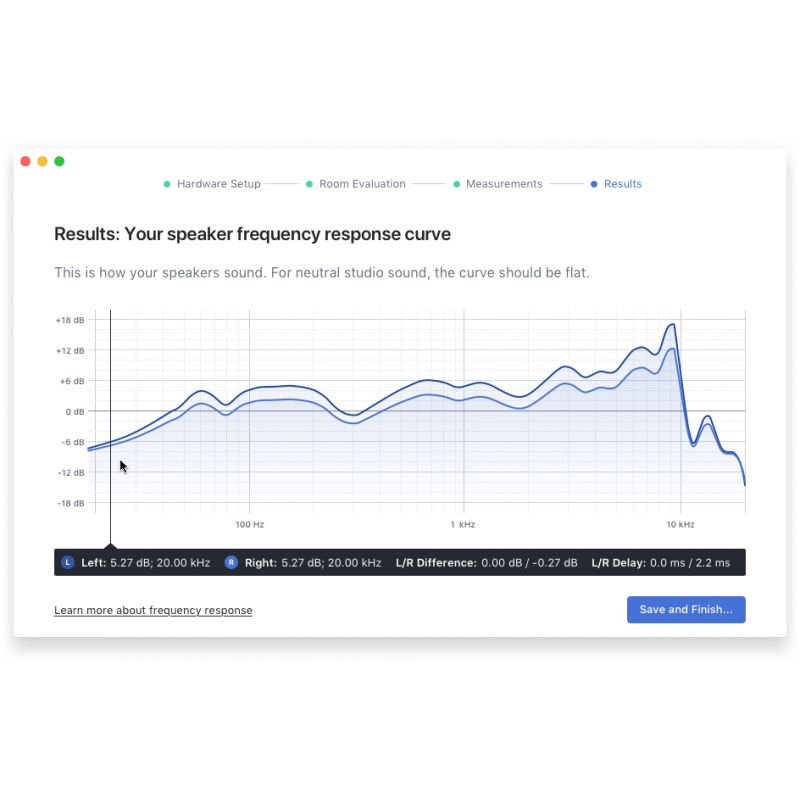Click the L/R Delay readout
Image resolution: width=800 pixels, height=800 pixels.
(x=660, y=563)
